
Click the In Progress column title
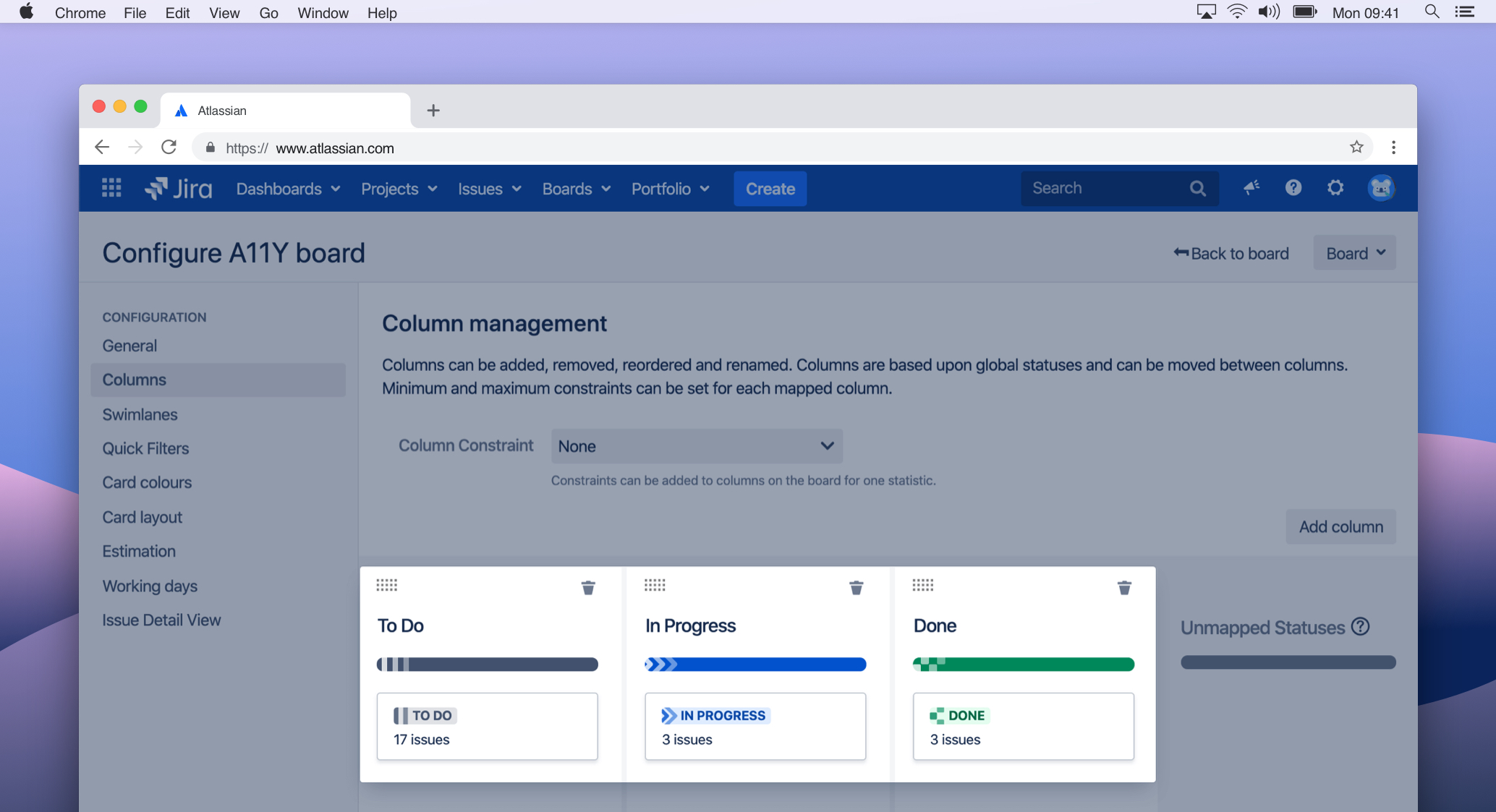(x=690, y=625)
